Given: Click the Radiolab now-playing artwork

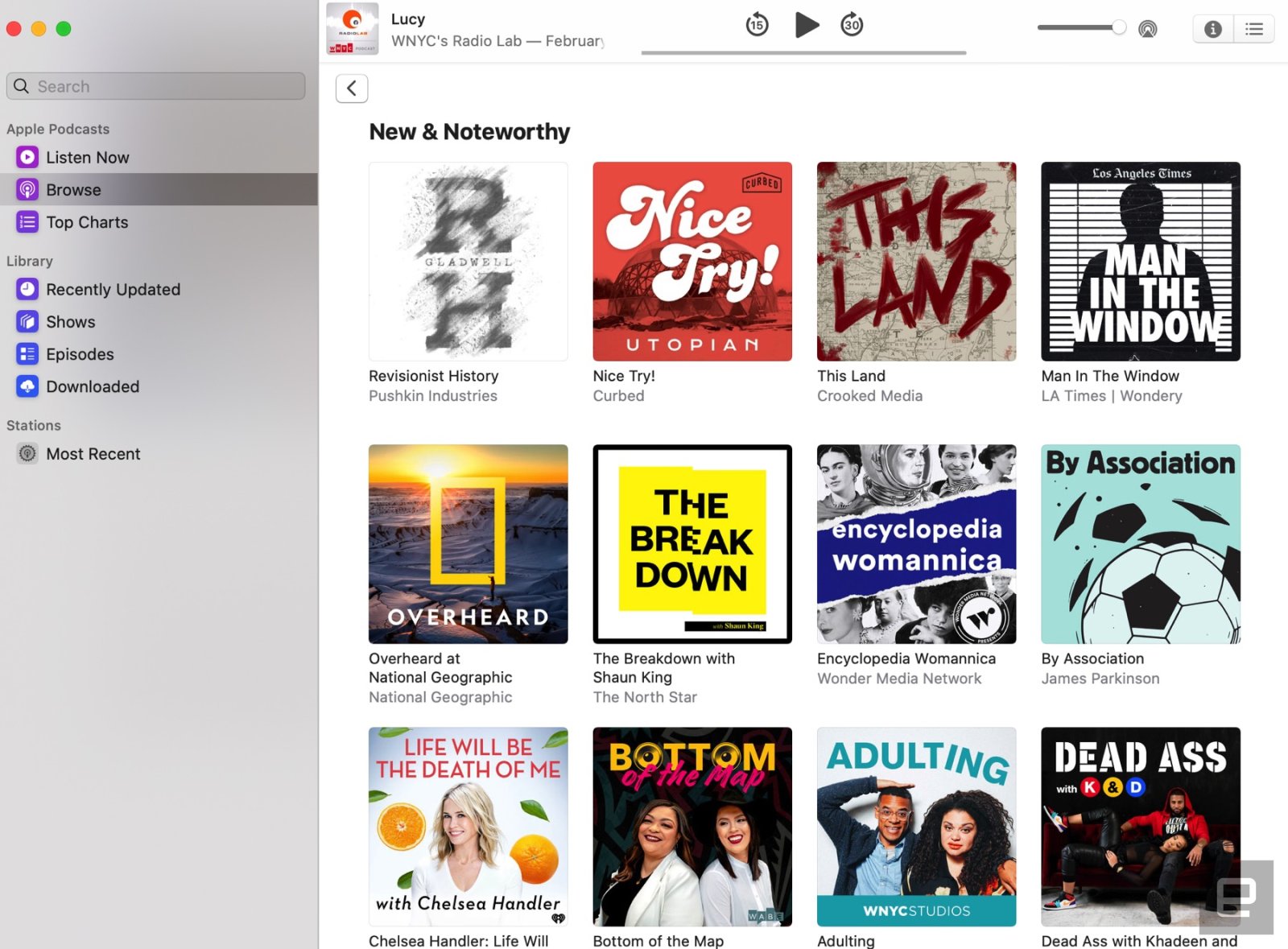Looking at the screenshot, I should pos(353,29).
